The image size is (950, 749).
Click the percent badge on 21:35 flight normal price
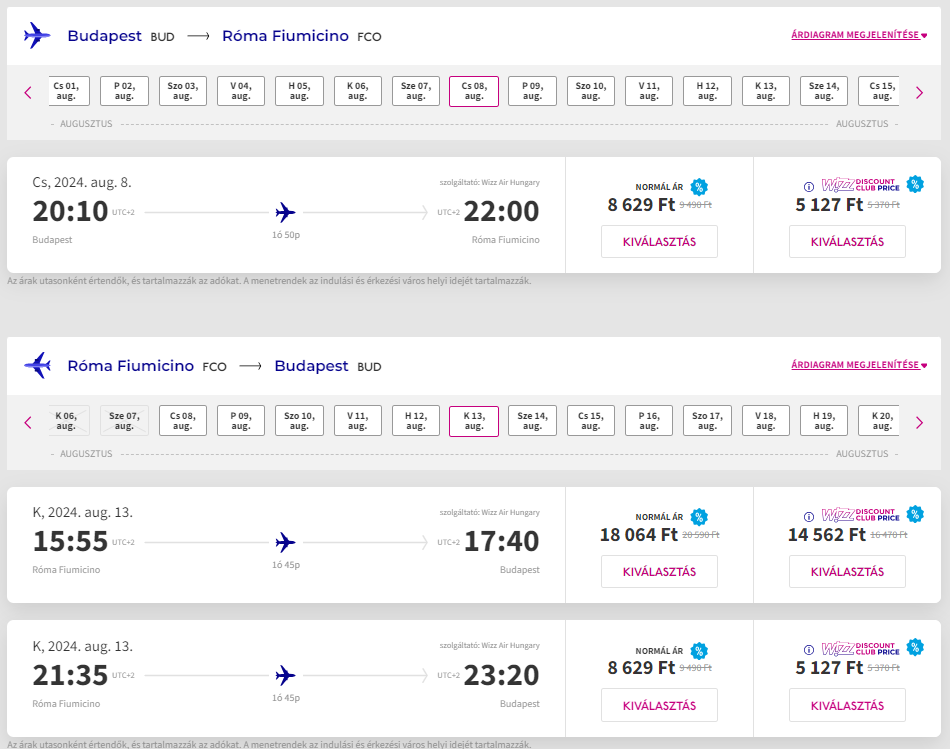(699, 649)
